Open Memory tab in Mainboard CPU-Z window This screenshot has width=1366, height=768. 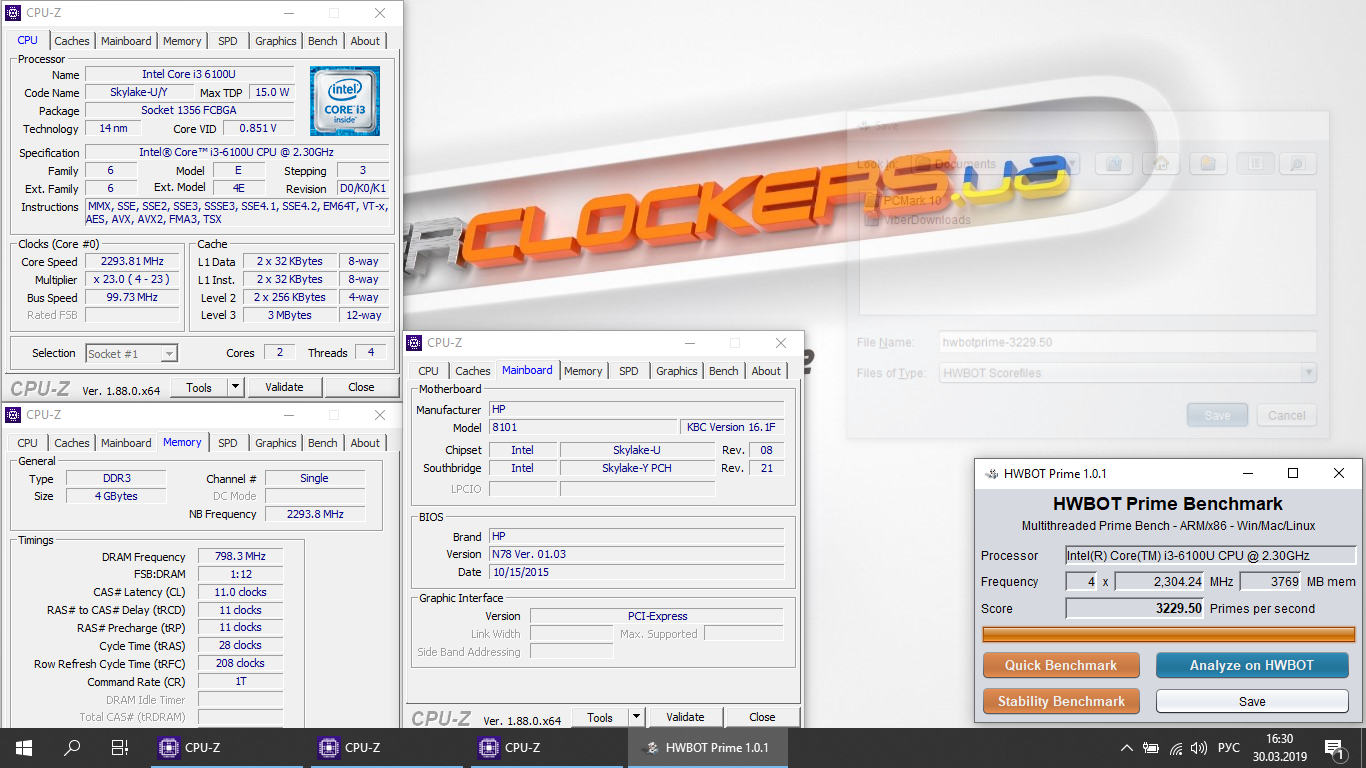(x=583, y=371)
